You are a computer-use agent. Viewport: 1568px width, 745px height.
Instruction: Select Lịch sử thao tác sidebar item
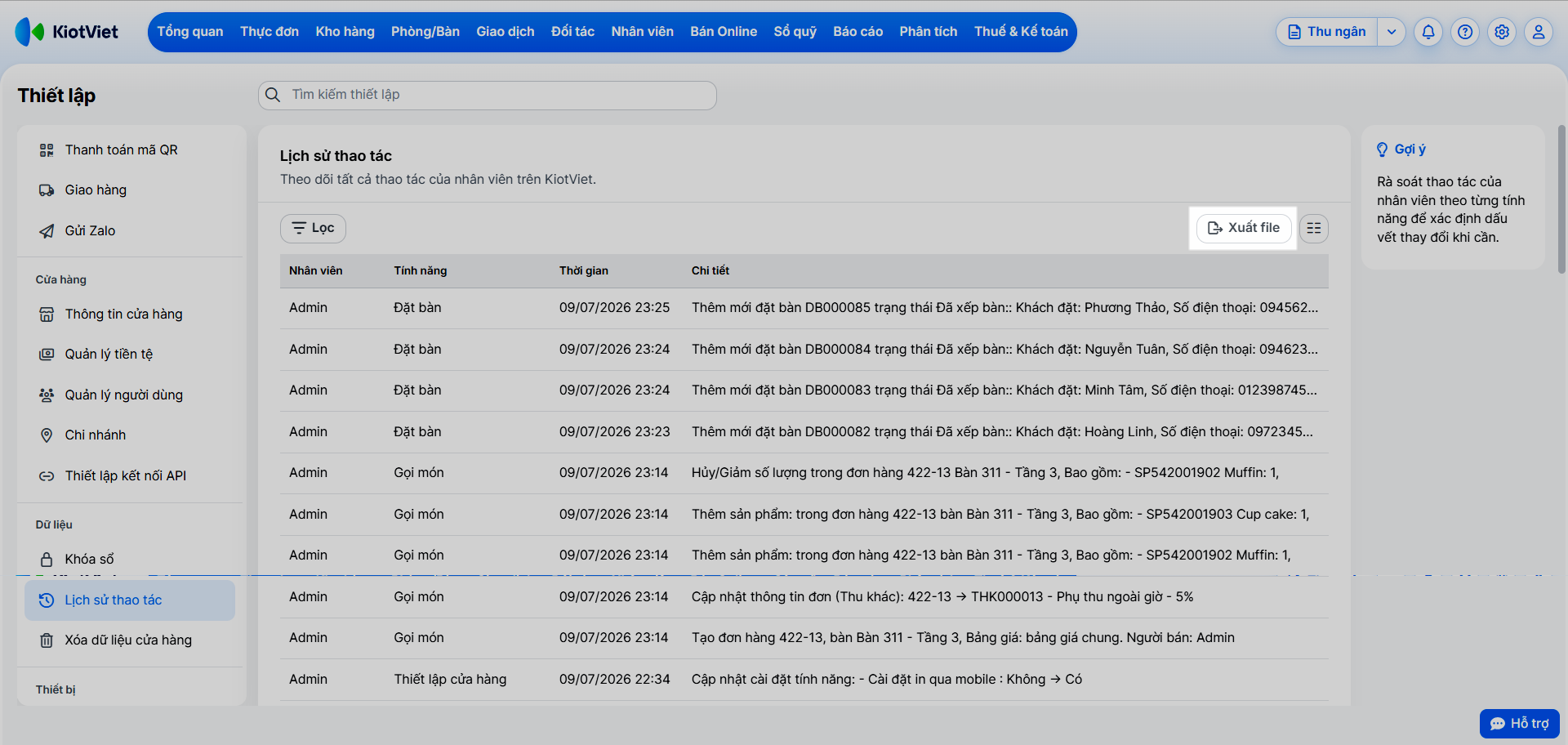coord(130,600)
